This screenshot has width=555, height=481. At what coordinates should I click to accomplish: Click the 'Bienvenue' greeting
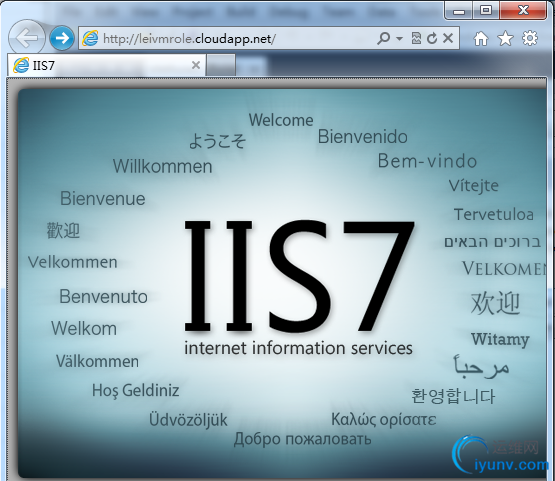(103, 198)
